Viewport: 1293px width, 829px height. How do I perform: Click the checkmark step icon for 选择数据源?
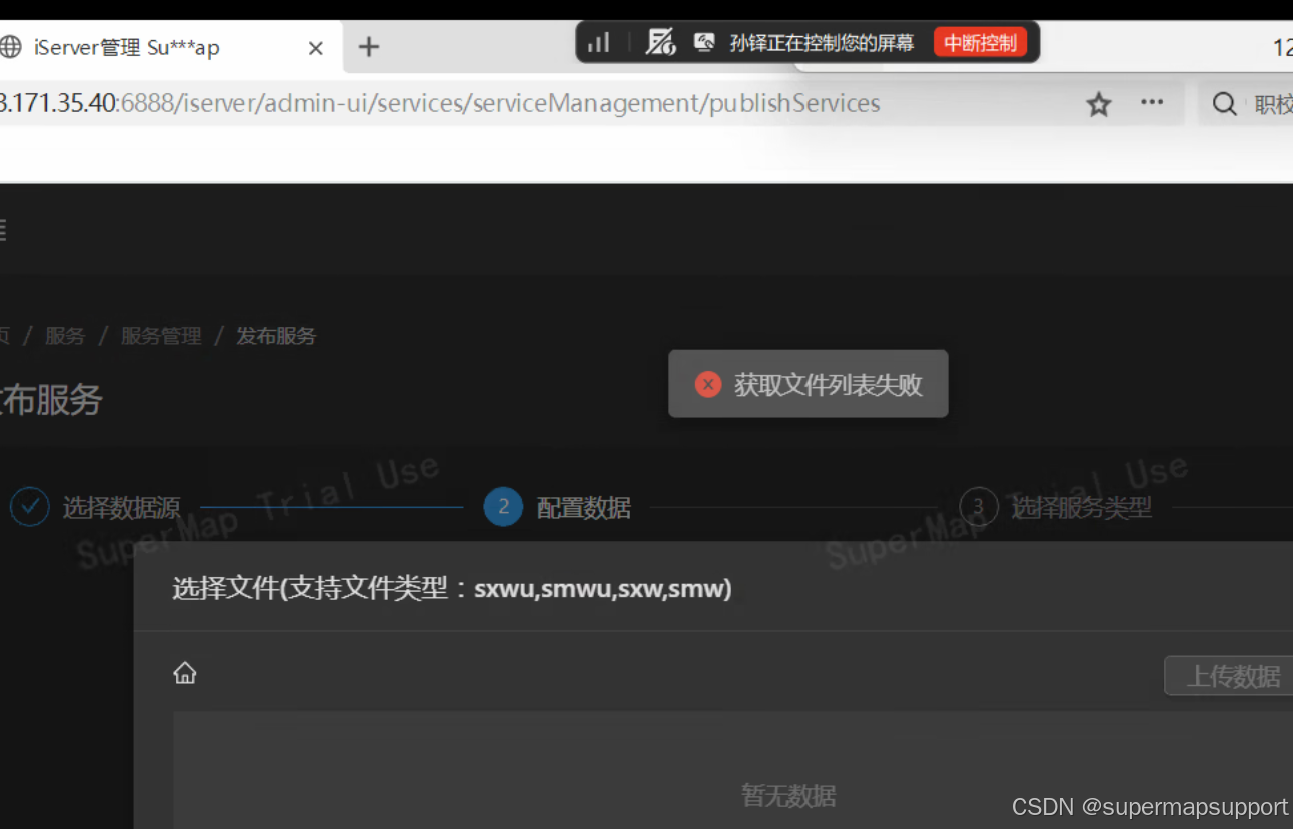tap(30, 507)
